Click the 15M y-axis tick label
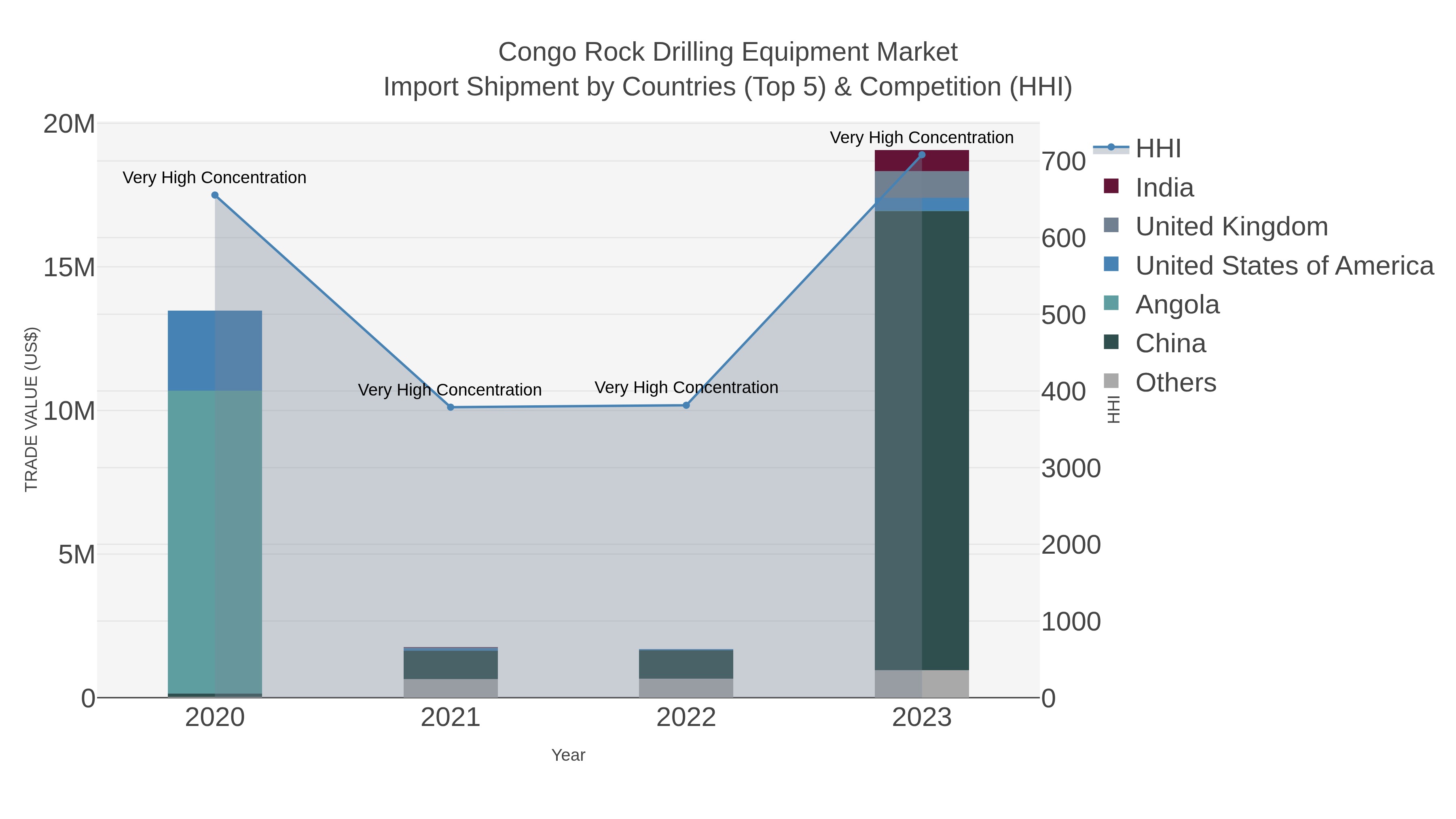Viewport: 1456px width, 819px height. [x=69, y=267]
